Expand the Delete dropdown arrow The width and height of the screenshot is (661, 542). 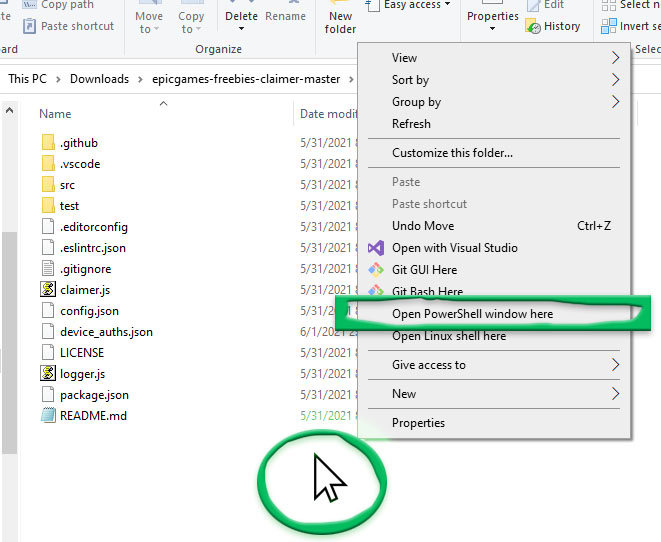tap(241, 29)
